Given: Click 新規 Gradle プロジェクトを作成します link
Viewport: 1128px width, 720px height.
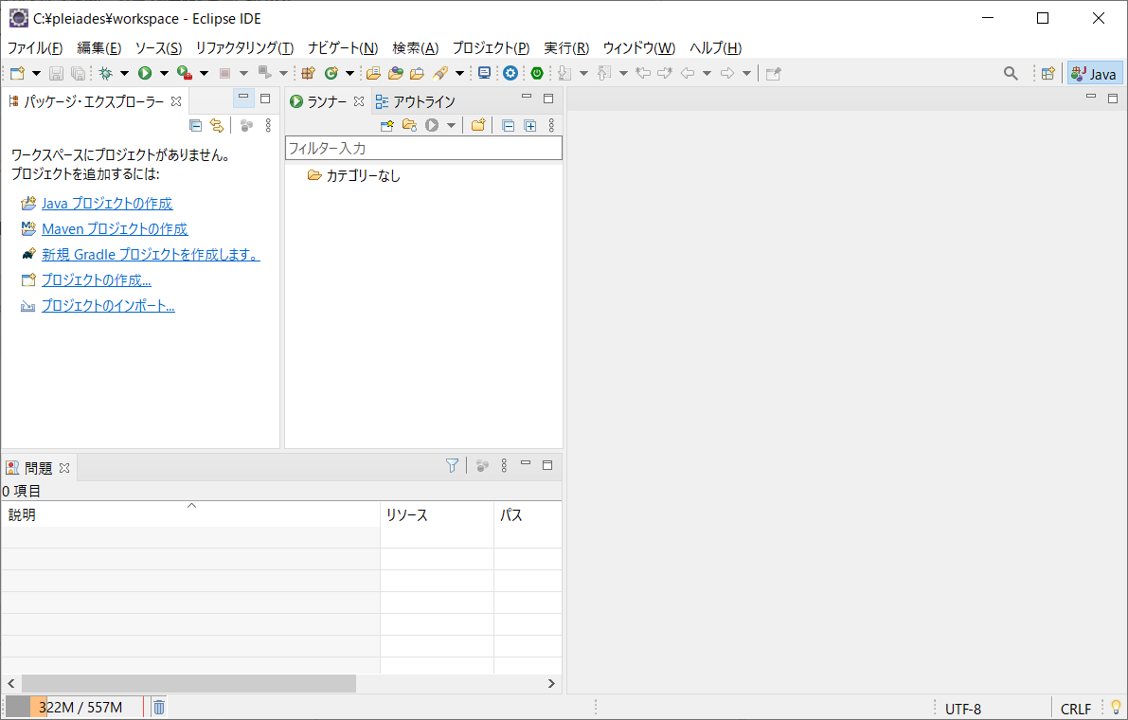Looking at the screenshot, I should (x=151, y=255).
